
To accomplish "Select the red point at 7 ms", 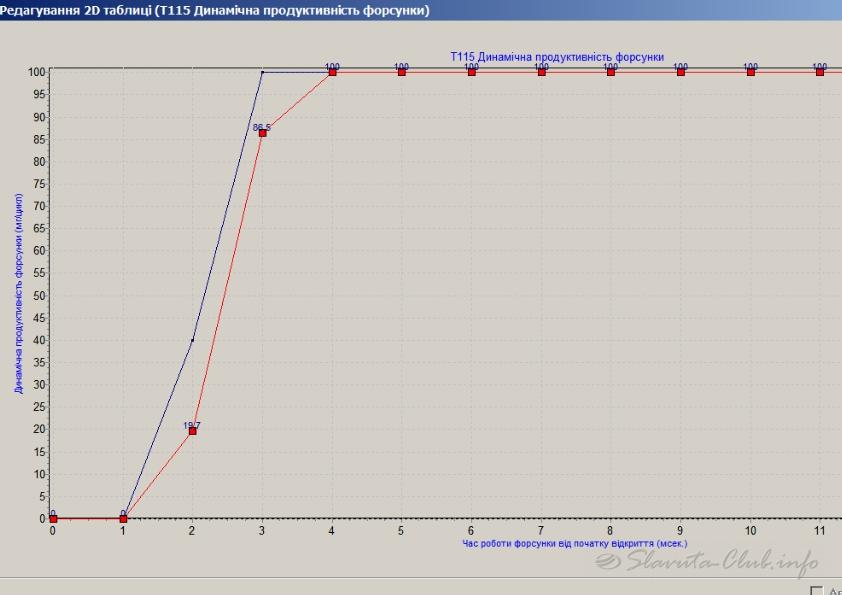I will [542, 72].
